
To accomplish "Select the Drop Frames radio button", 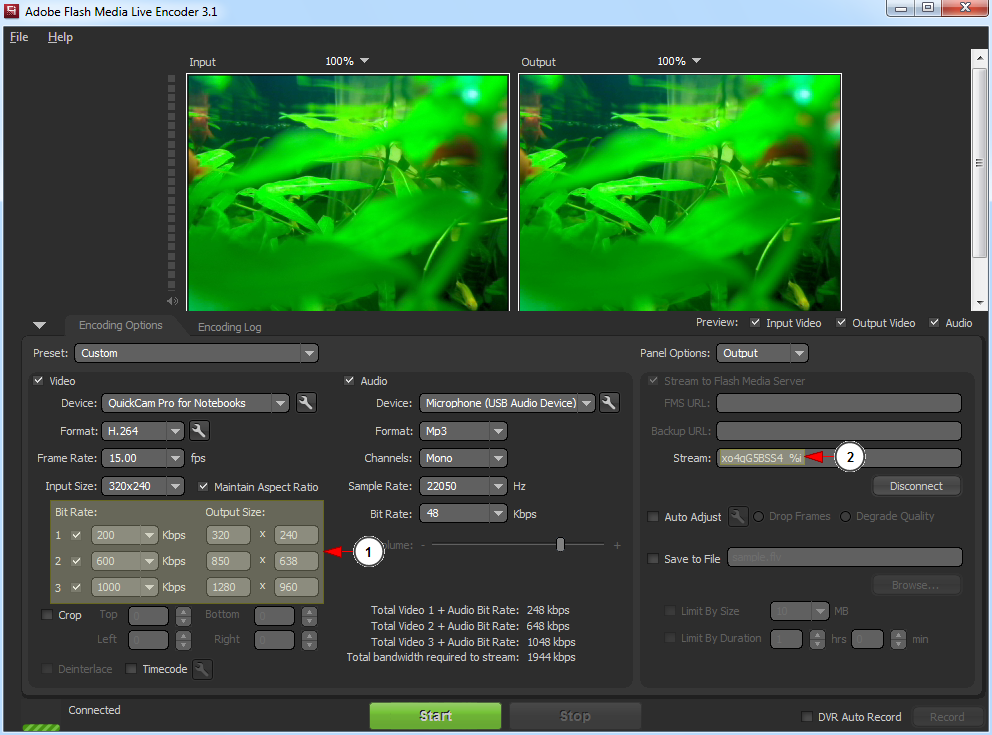I will (758, 516).
